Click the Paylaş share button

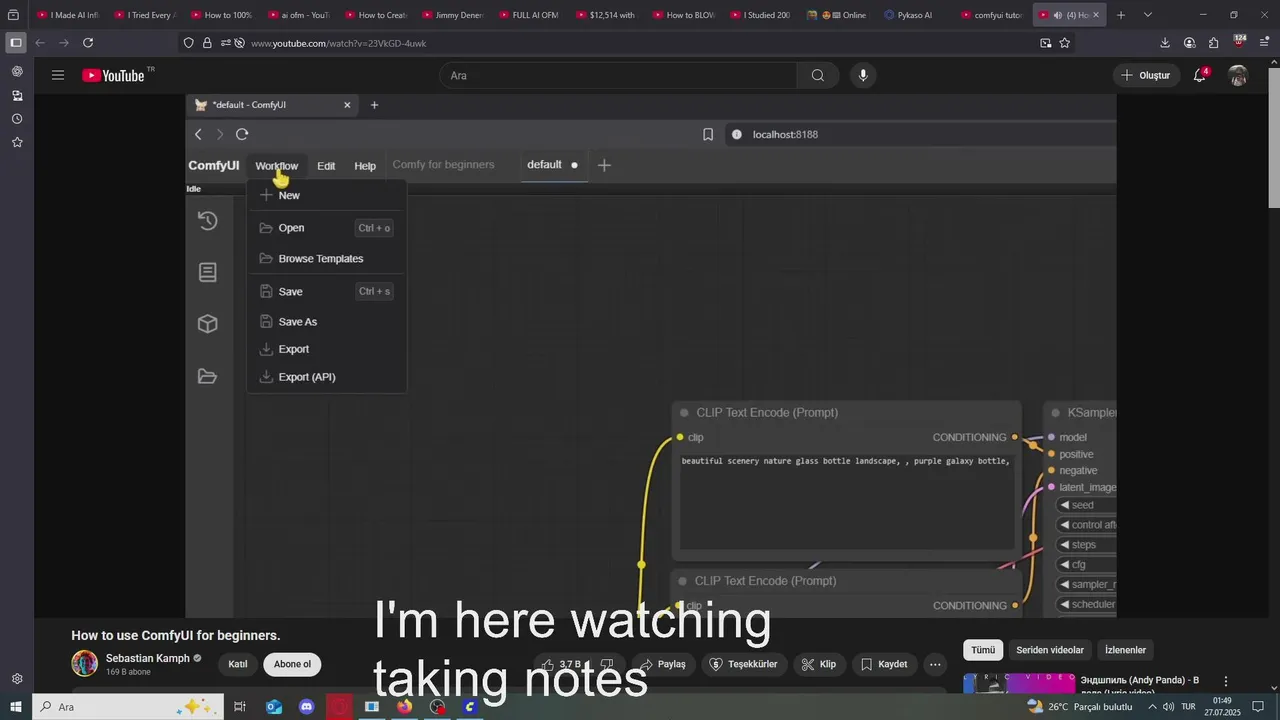[662, 664]
